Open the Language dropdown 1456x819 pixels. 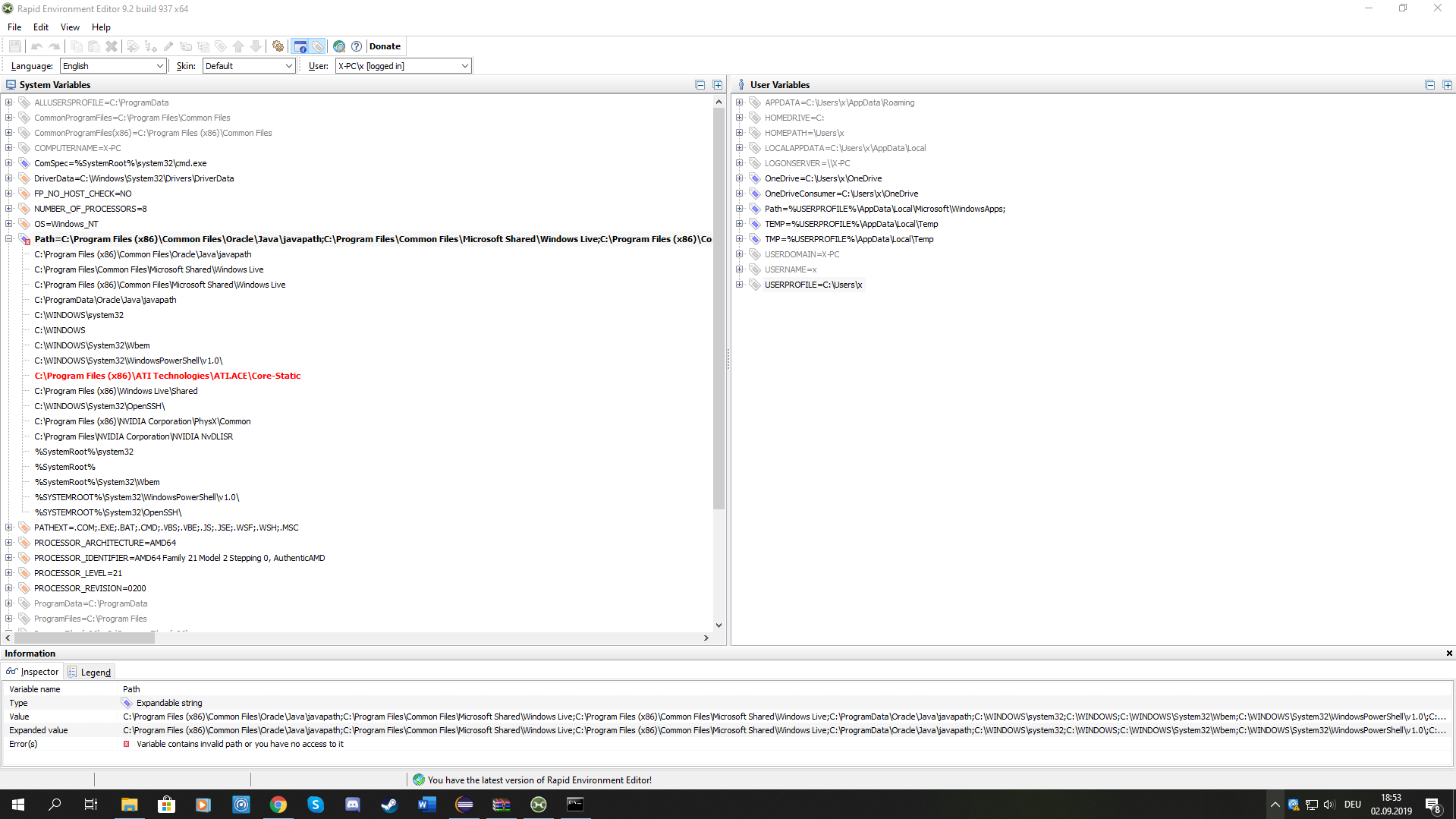(113, 66)
